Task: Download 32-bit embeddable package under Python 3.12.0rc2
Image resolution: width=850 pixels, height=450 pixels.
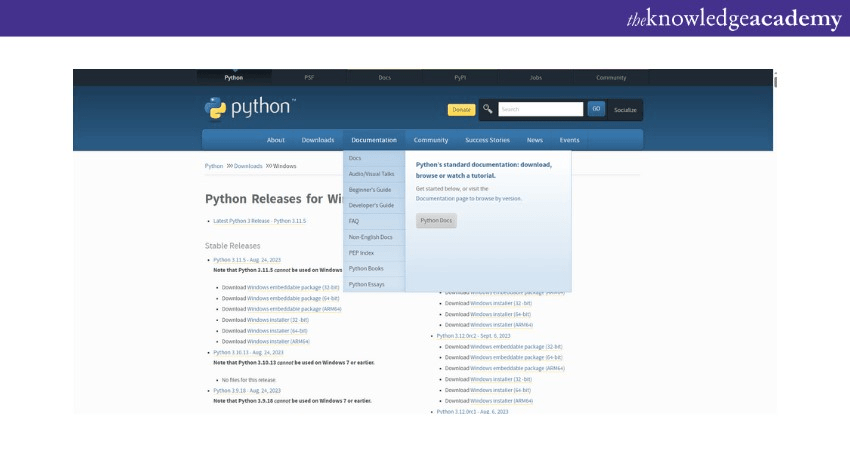Action: (517, 346)
